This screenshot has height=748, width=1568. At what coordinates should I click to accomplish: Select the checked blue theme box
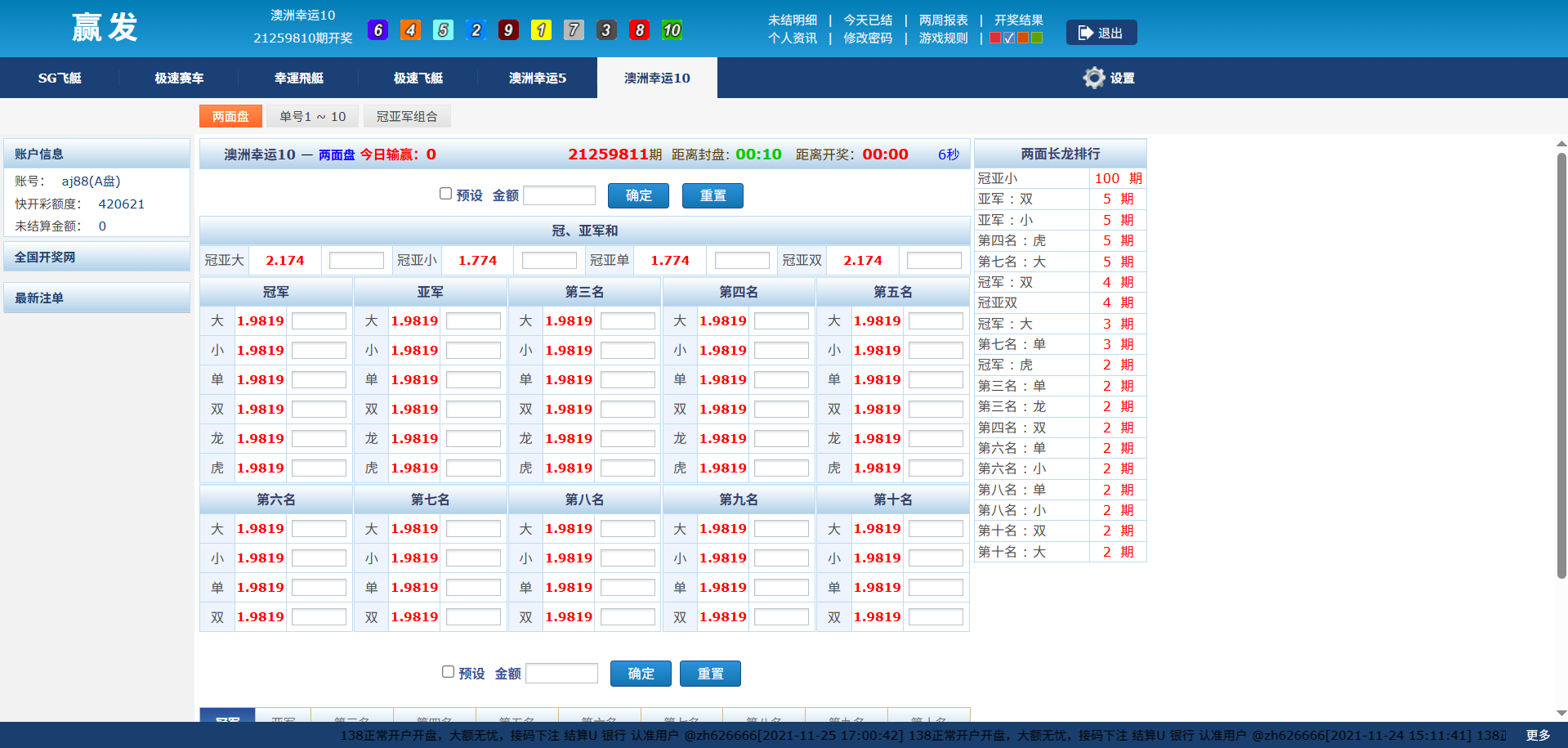(x=1009, y=38)
